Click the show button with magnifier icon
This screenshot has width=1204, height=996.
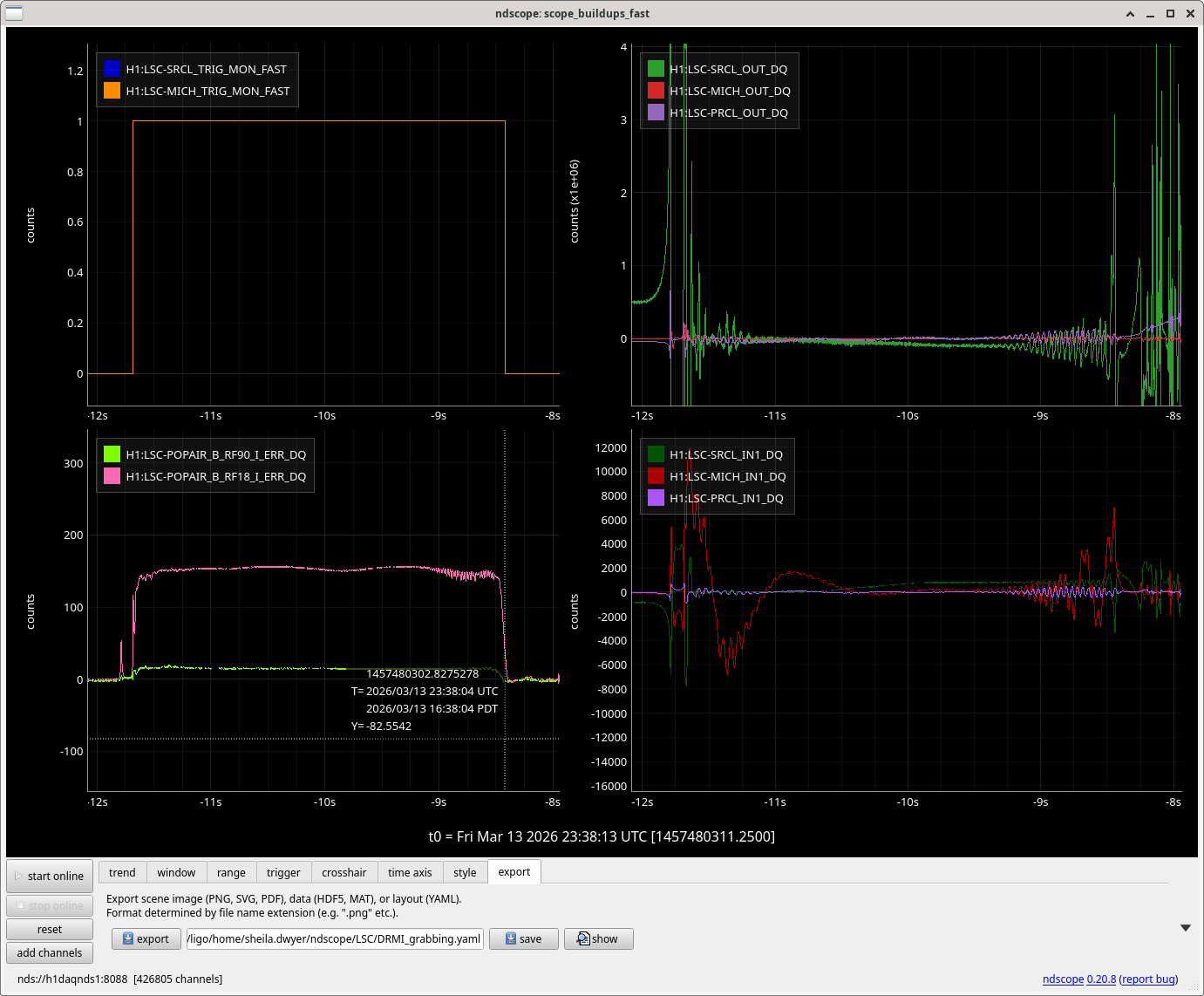(598, 938)
